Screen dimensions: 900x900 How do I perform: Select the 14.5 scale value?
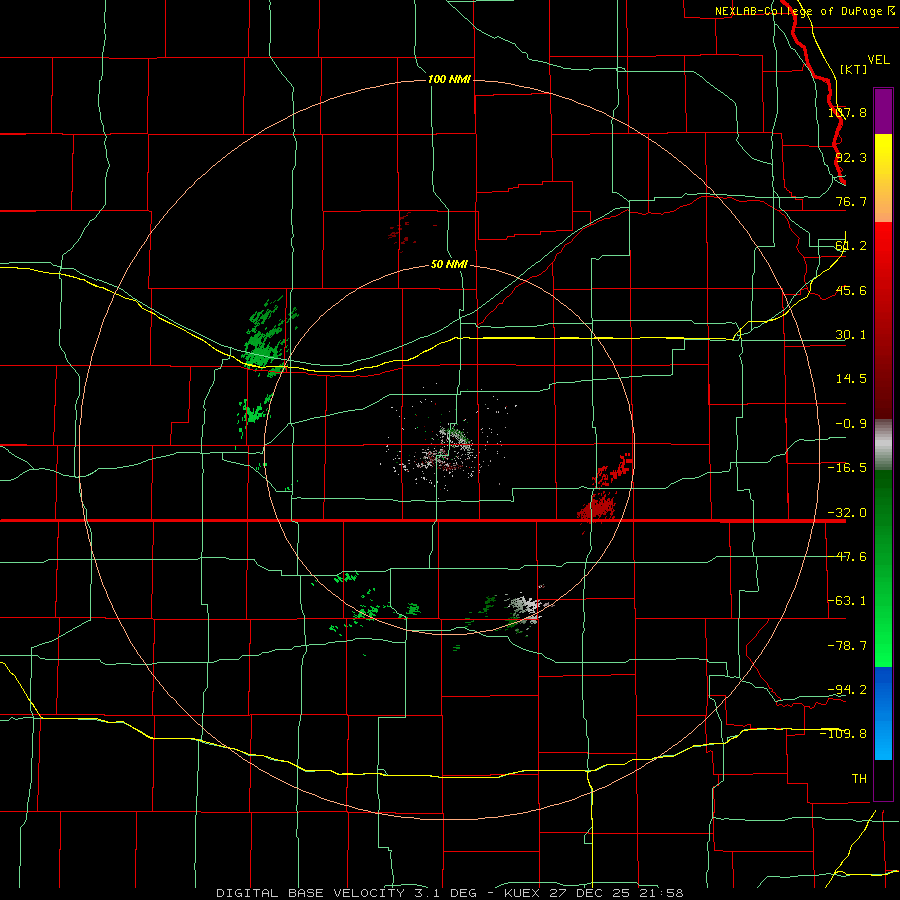click(851, 379)
